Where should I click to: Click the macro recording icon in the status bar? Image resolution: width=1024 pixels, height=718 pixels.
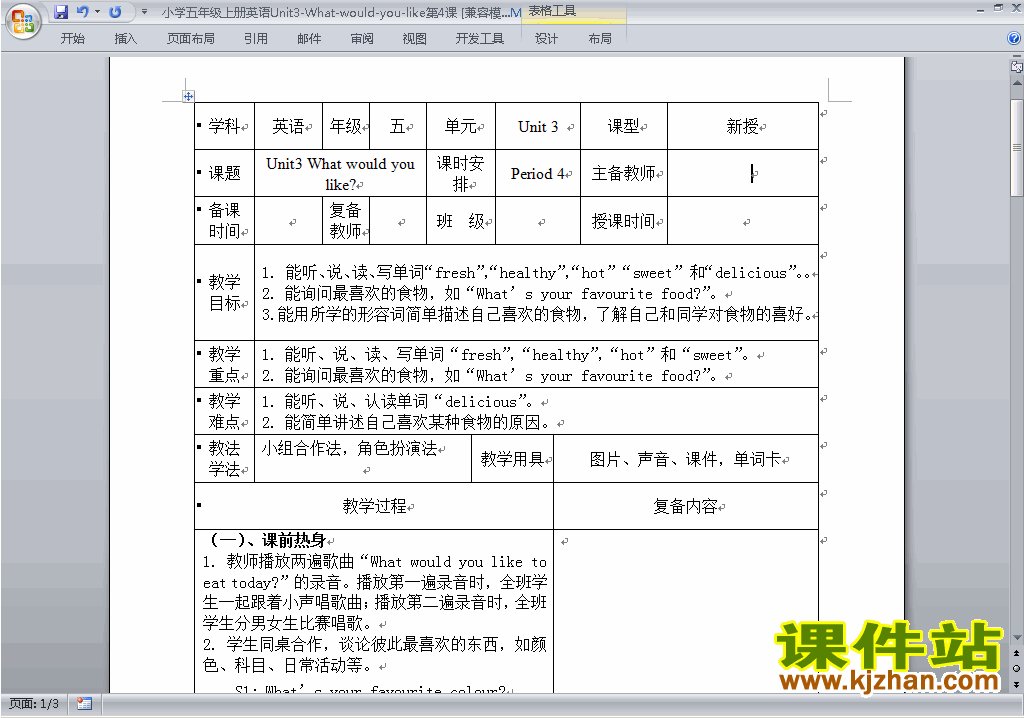pos(84,704)
